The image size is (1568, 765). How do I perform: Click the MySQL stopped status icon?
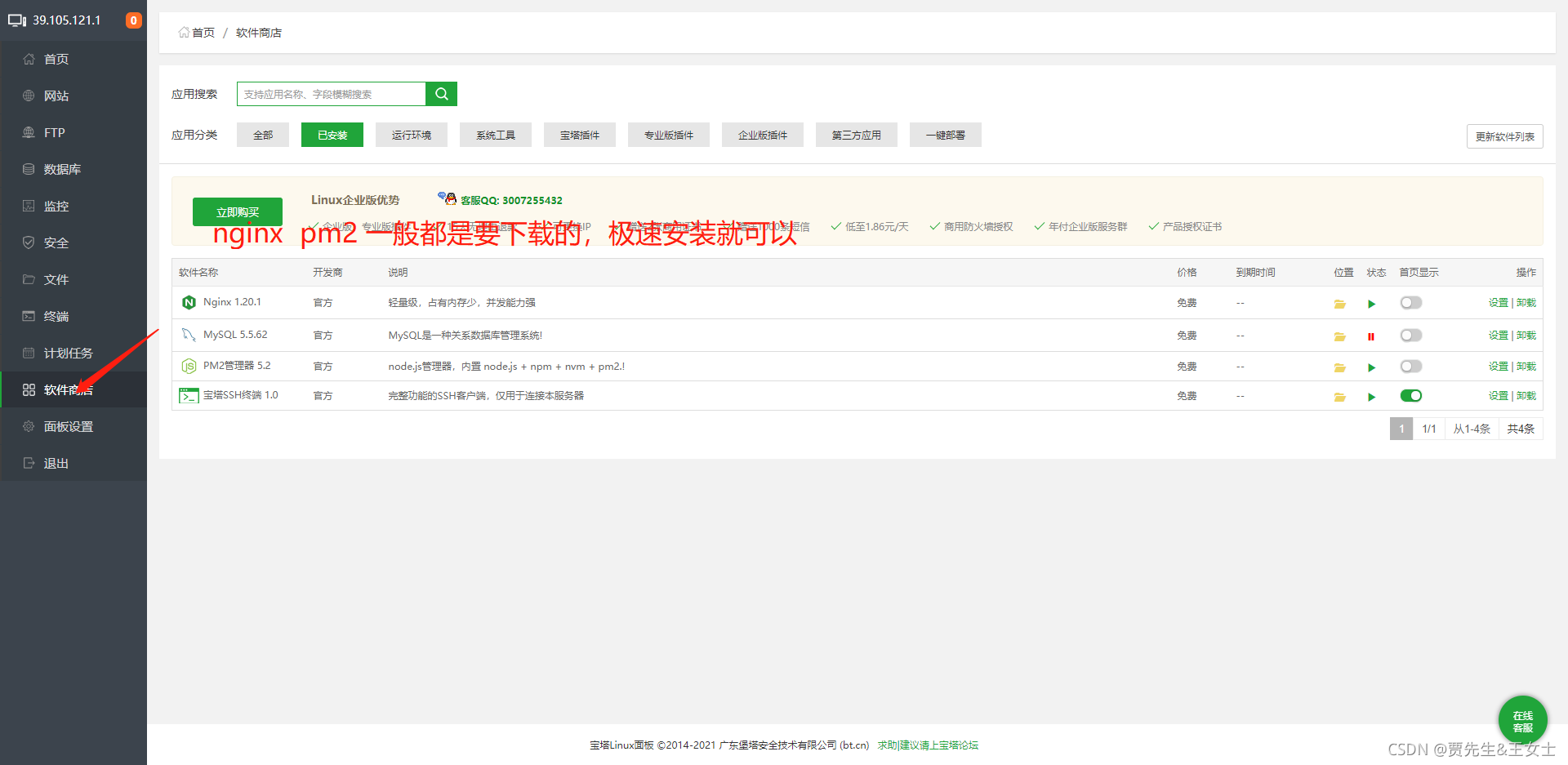(x=1371, y=336)
